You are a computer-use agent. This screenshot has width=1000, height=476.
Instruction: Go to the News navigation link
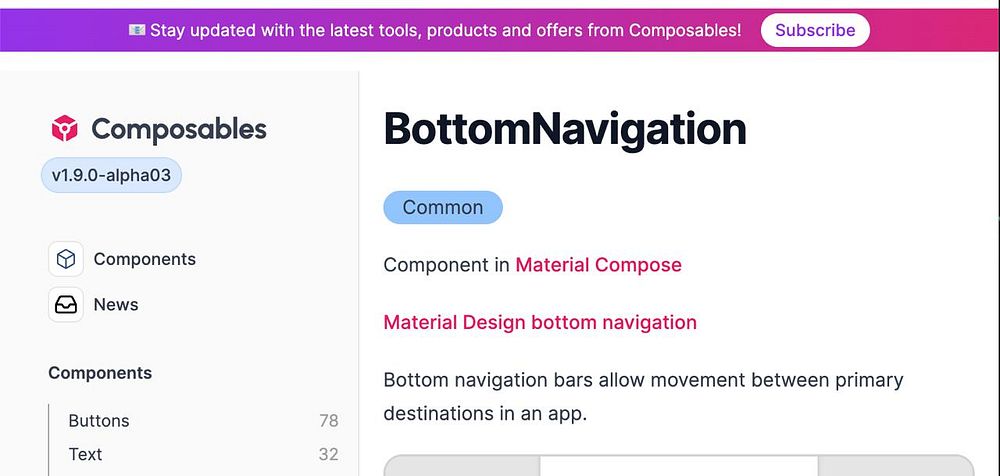(x=116, y=305)
